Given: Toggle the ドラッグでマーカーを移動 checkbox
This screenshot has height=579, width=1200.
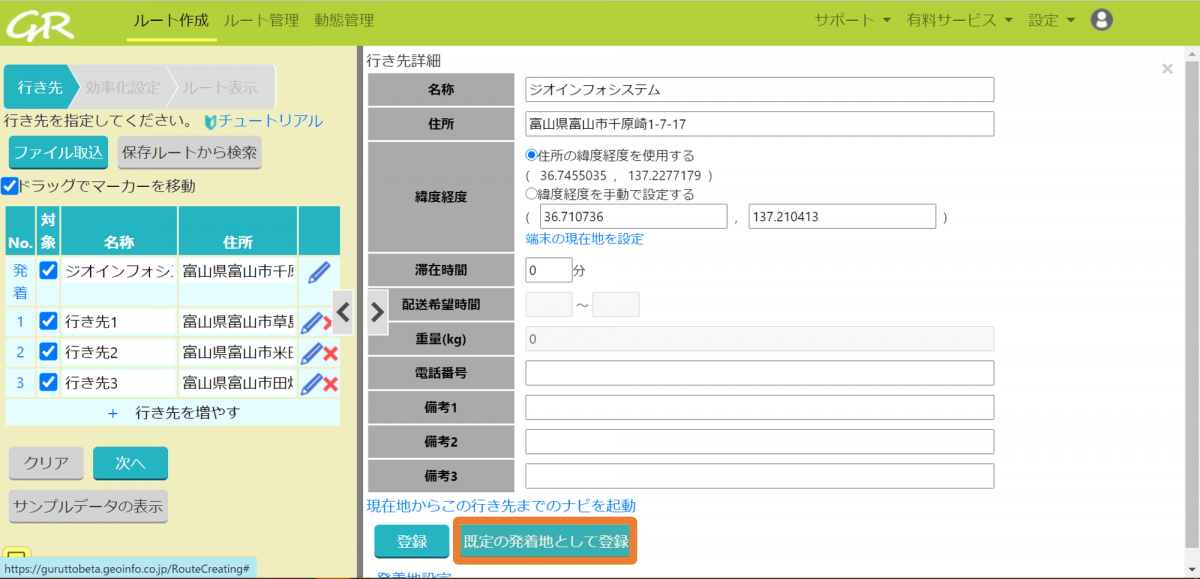Looking at the screenshot, I should pos(10,186).
